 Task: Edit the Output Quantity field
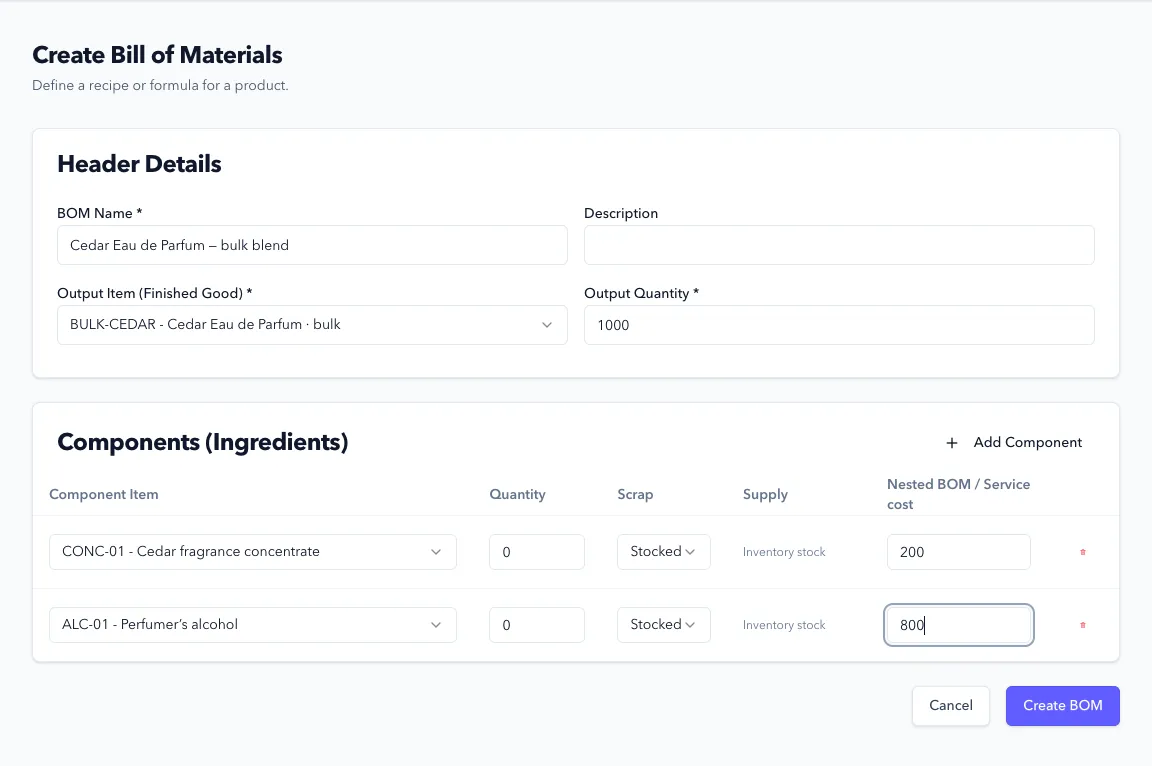pos(839,325)
